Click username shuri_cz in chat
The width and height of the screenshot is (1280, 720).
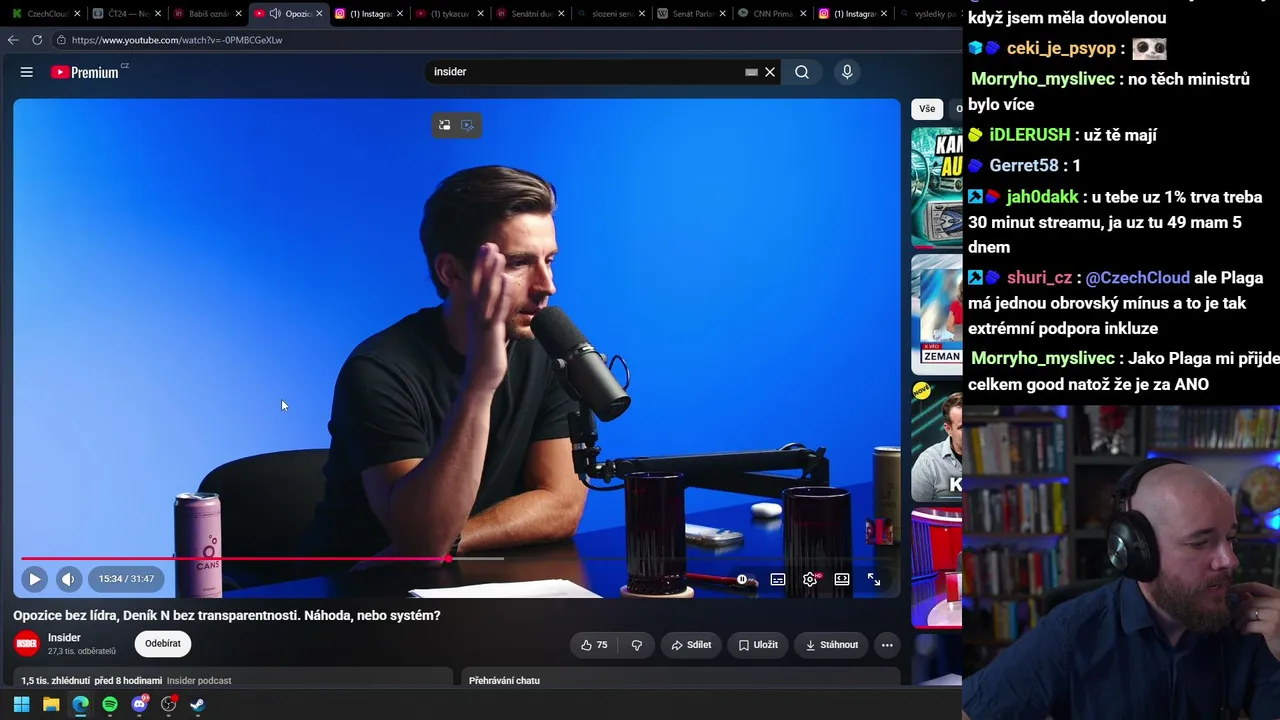tap(1039, 278)
